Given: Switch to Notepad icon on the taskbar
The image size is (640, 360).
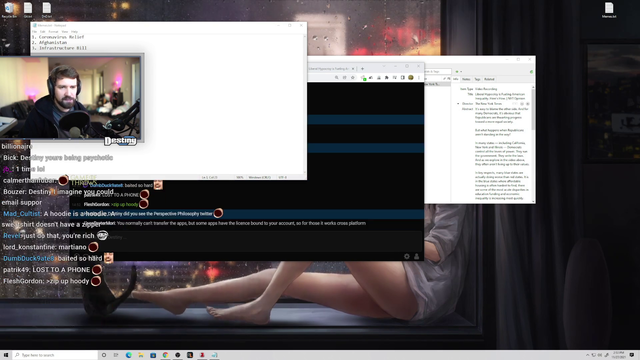Looking at the screenshot, I should tap(214, 355).
